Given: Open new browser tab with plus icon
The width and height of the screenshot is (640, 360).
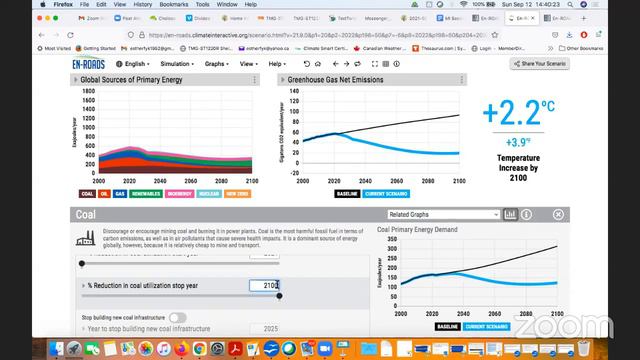Looking at the screenshot, I should tap(584, 18).
